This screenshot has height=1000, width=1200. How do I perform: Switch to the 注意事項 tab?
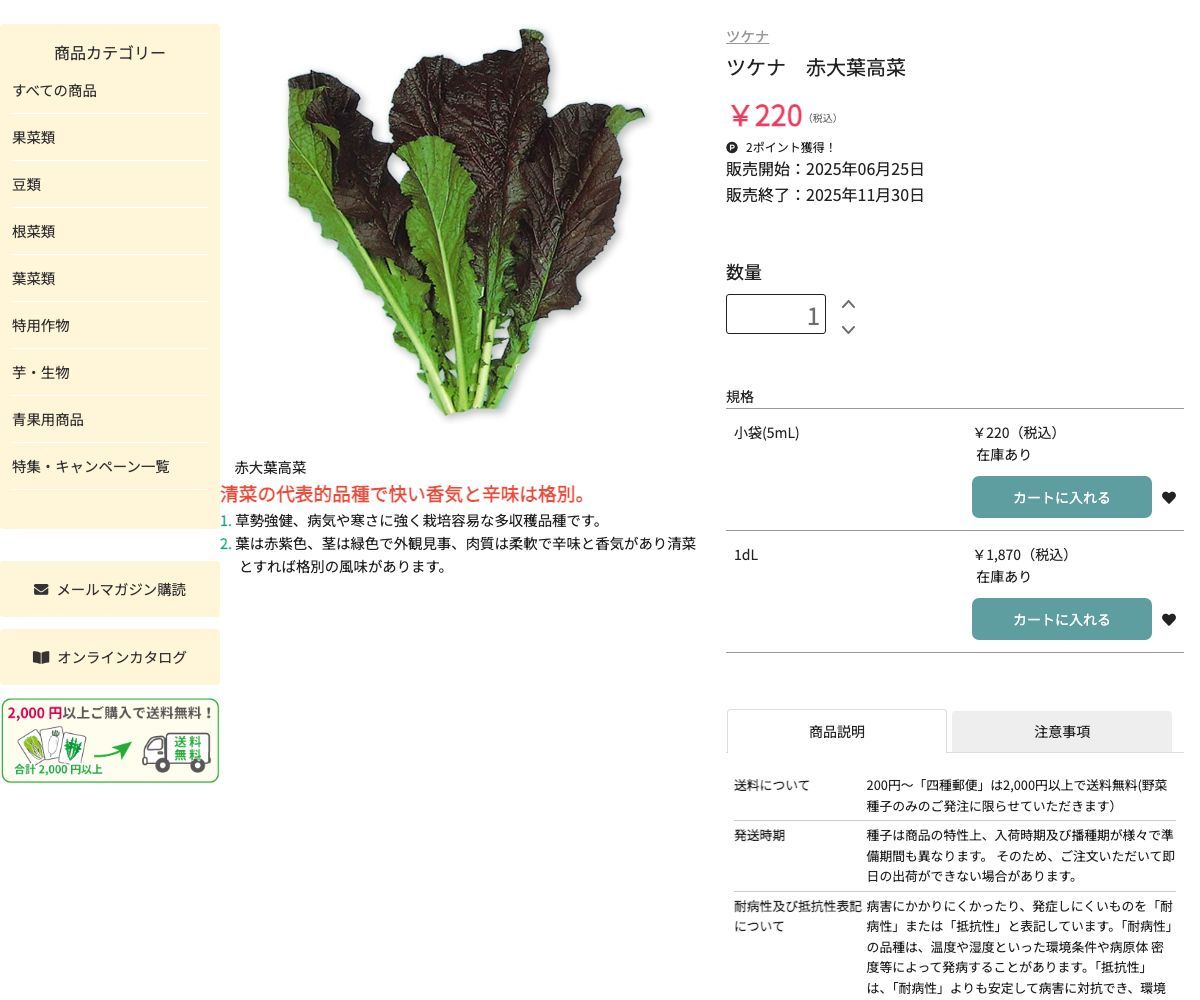pos(1062,731)
